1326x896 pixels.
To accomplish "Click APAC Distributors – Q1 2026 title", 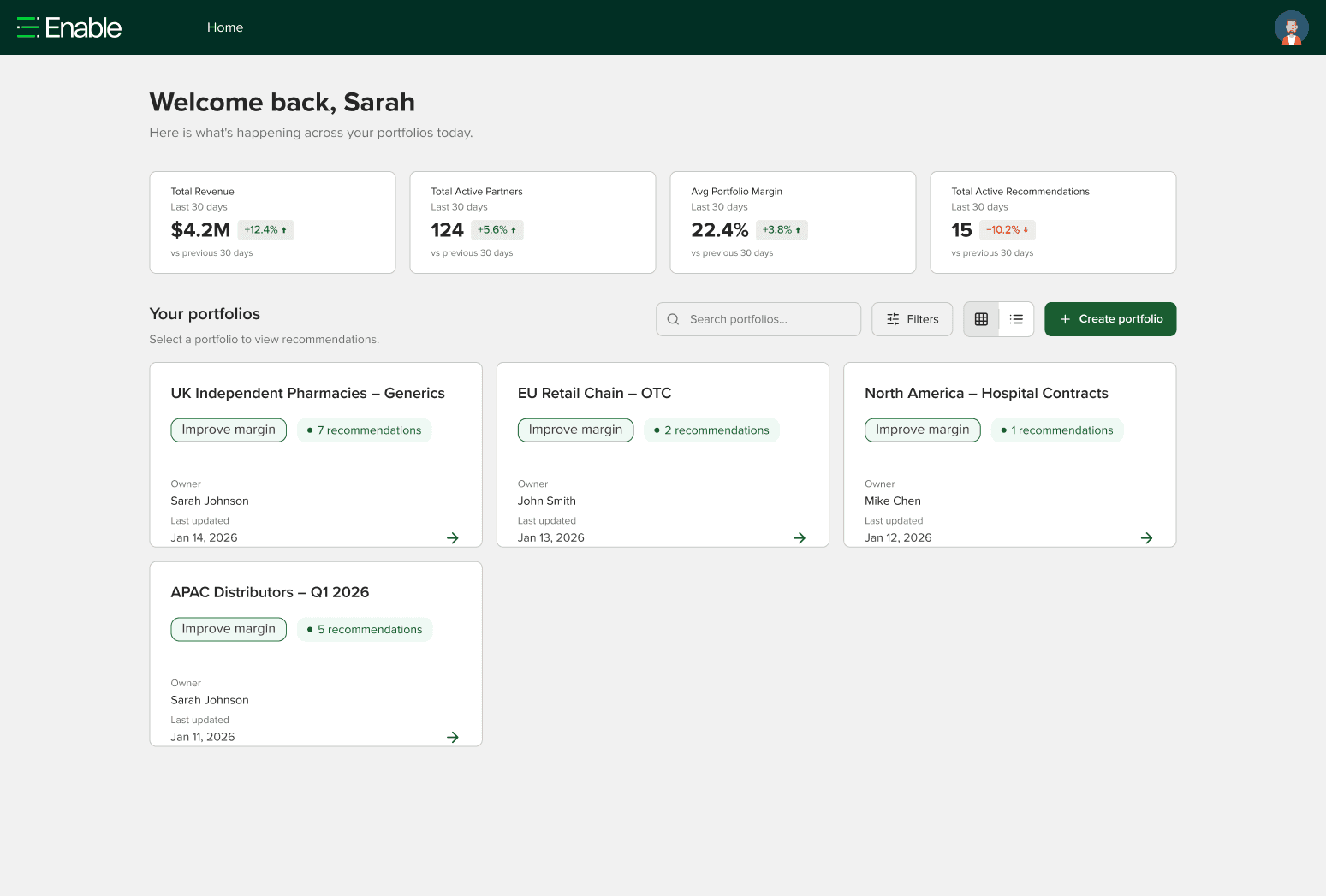I will (270, 592).
